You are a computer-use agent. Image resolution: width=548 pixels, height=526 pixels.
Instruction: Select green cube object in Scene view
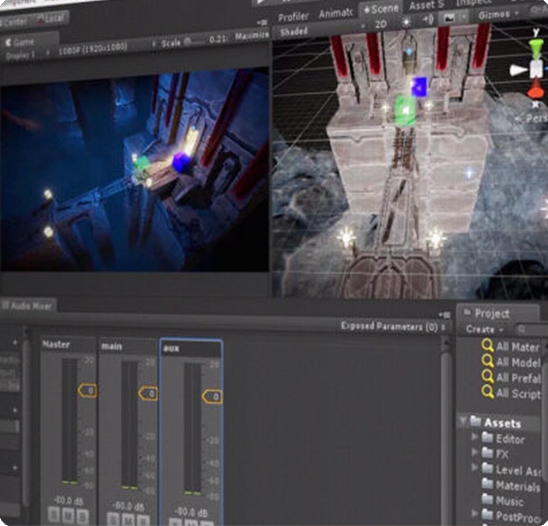pyautogui.click(x=406, y=111)
